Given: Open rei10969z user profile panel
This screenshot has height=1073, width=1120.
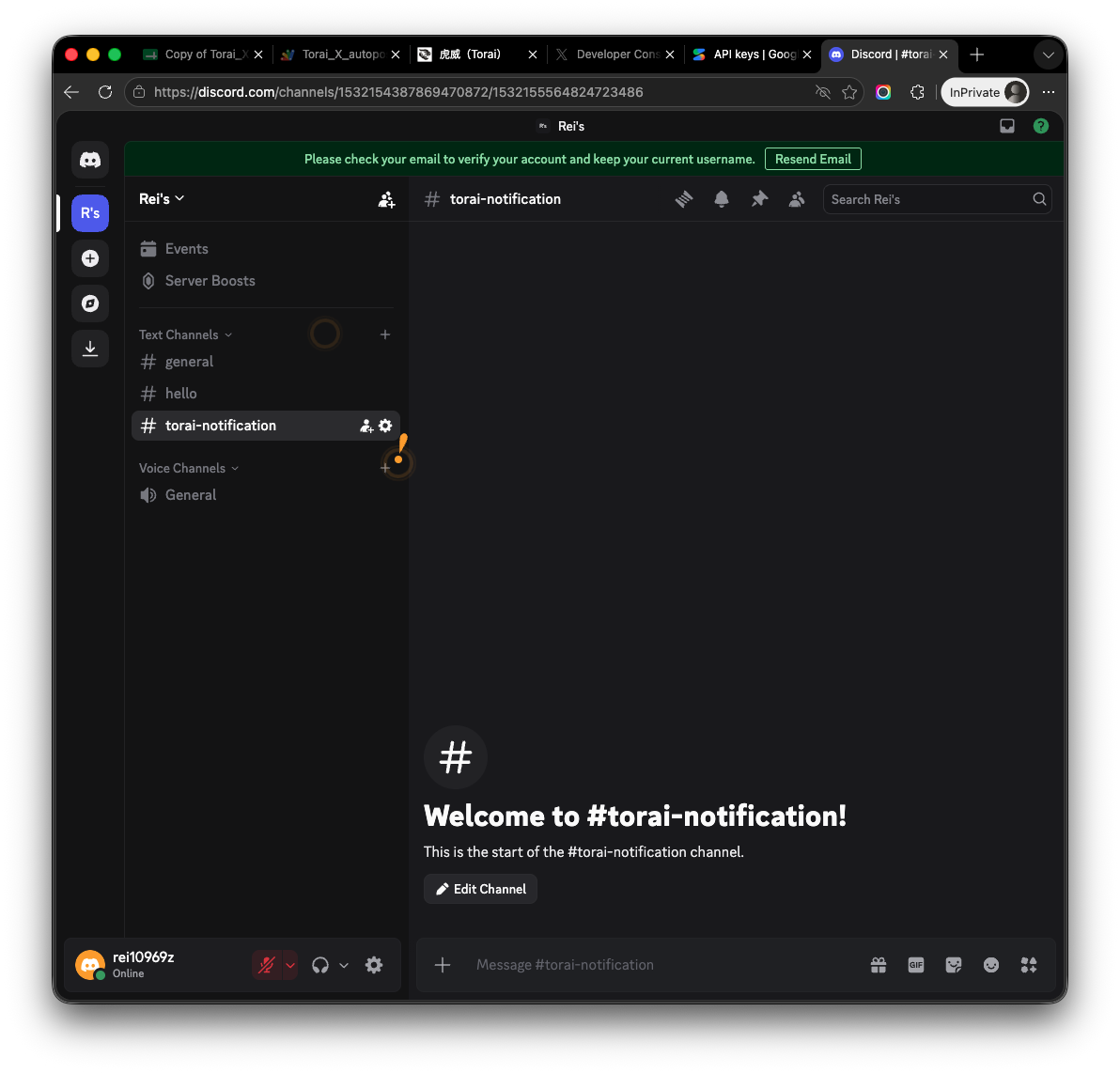Looking at the screenshot, I should pyautogui.click(x=145, y=965).
